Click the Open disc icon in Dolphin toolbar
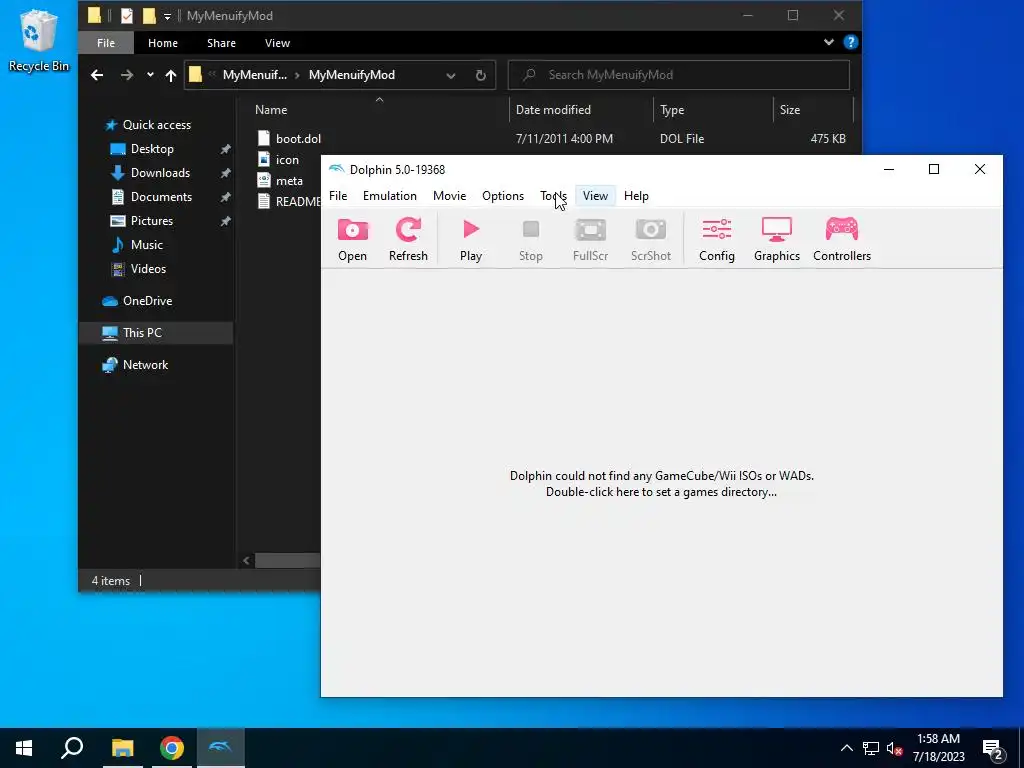Viewport: 1024px width, 768px height. (x=353, y=240)
